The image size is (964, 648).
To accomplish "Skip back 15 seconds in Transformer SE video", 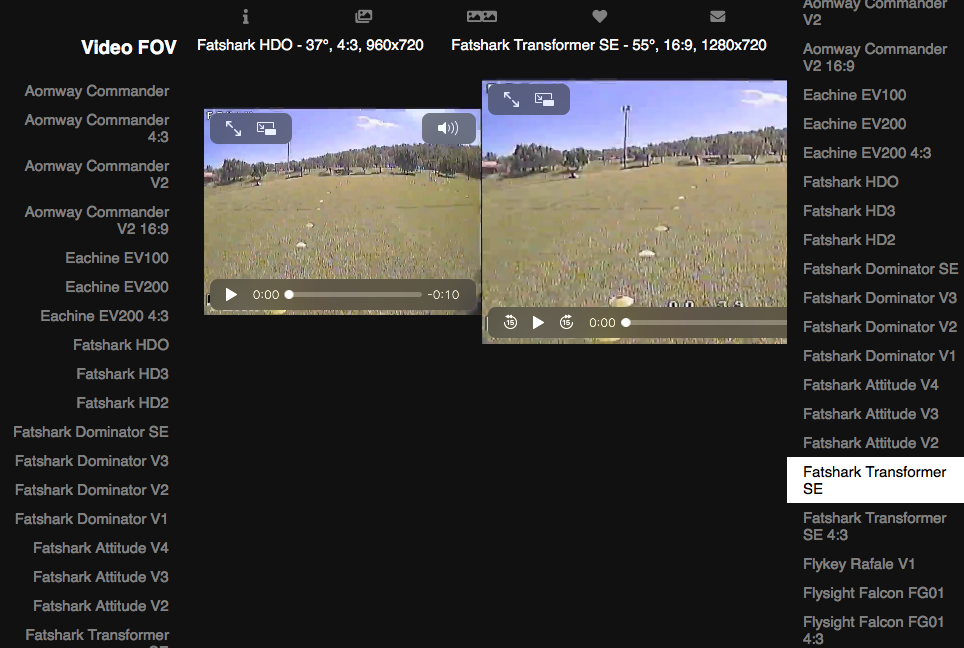I will (x=510, y=322).
